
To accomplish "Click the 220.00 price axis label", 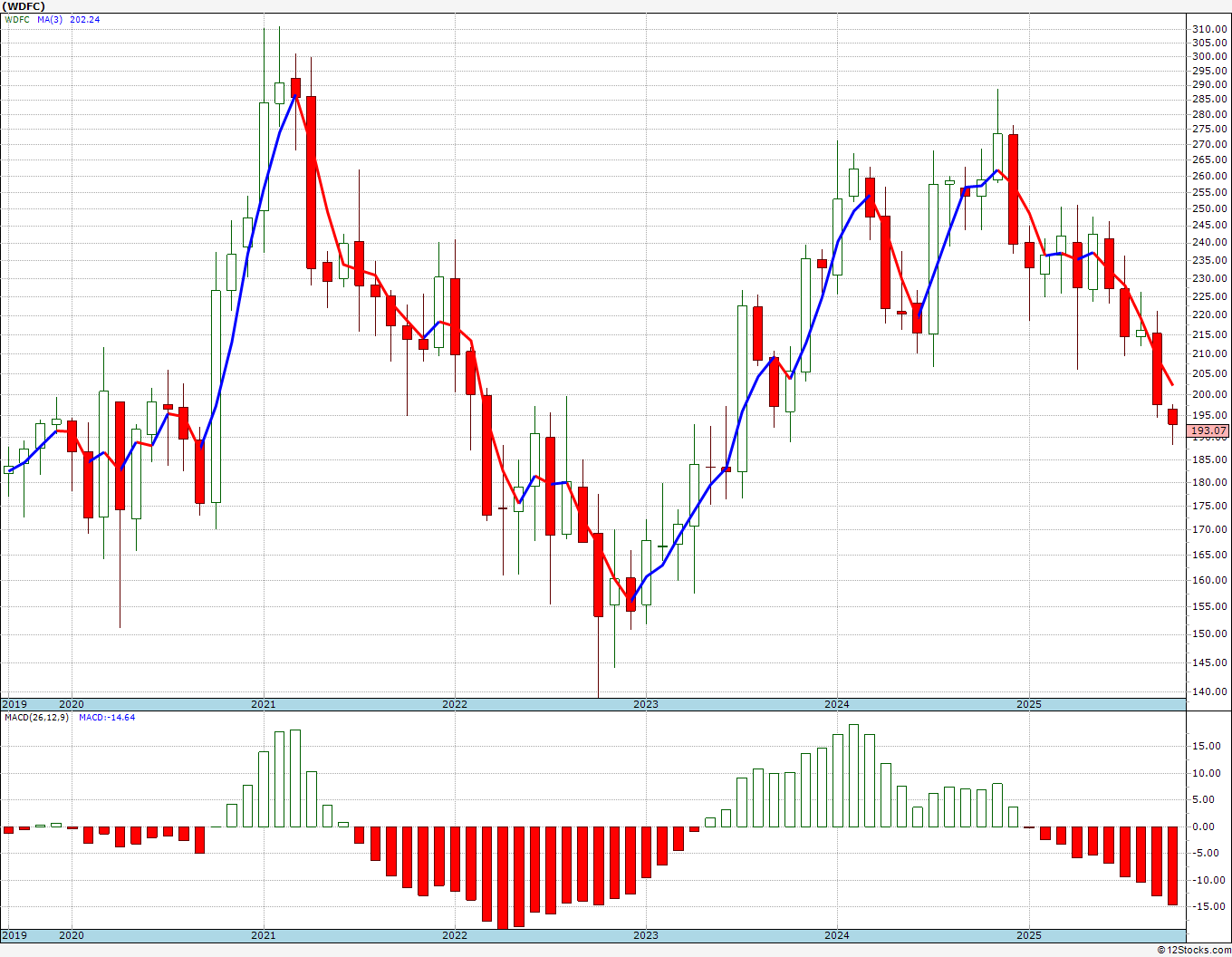I will [1210, 314].
